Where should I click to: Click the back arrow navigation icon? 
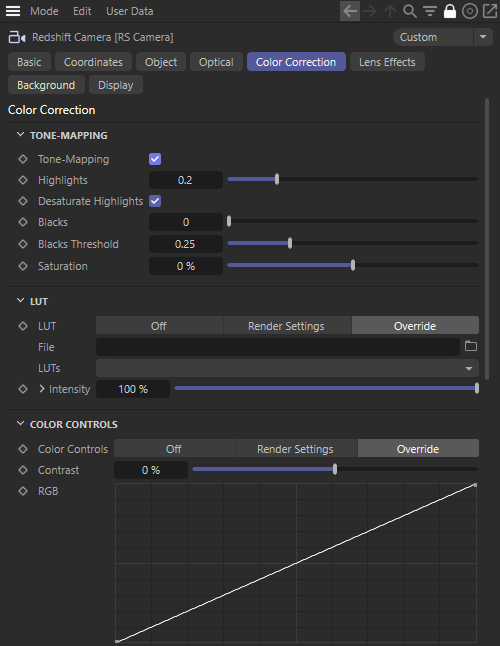[350, 11]
